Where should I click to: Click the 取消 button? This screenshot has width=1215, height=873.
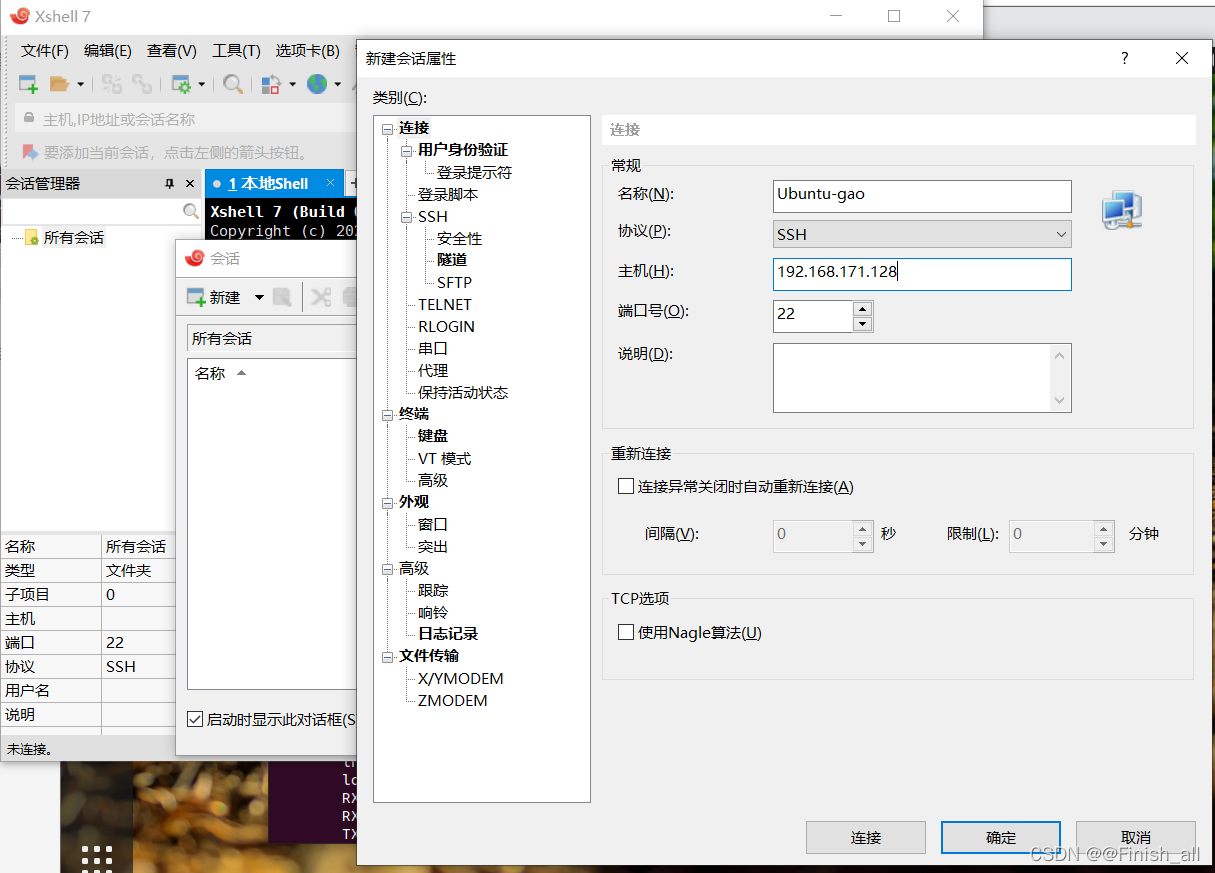[1136, 838]
